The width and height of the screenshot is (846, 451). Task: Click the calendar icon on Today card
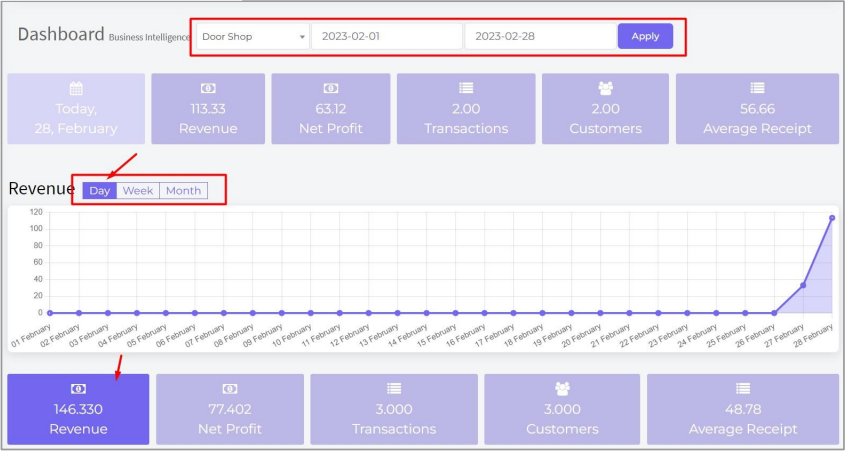click(x=76, y=89)
